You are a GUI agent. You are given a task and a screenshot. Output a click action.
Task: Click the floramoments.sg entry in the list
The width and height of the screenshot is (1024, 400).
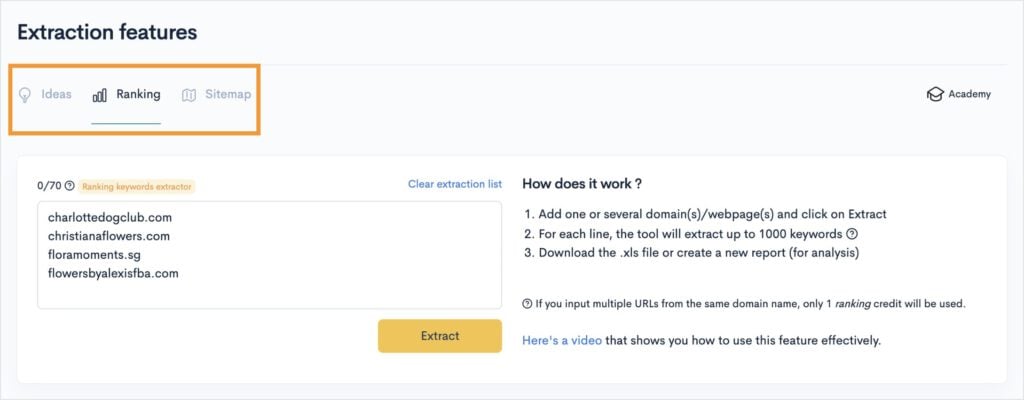pyautogui.click(x=94, y=255)
